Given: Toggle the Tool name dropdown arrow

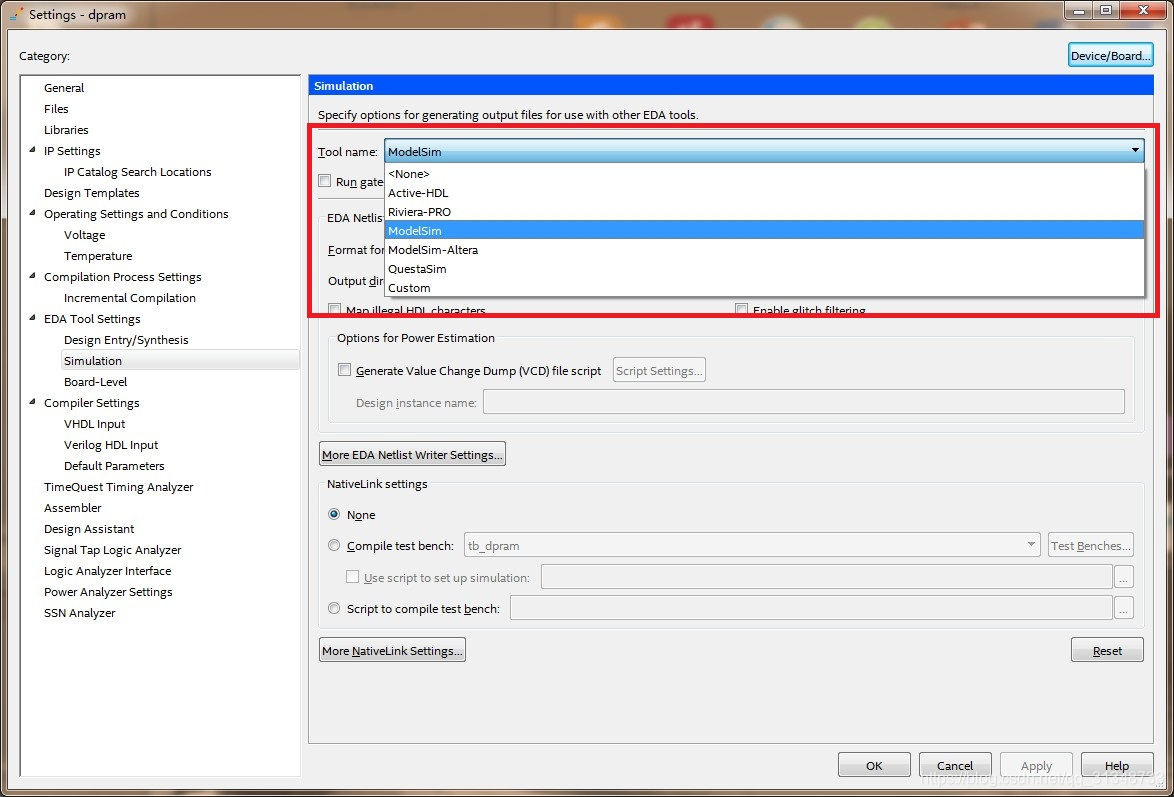Looking at the screenshot, I should (x=1135, y=151).
